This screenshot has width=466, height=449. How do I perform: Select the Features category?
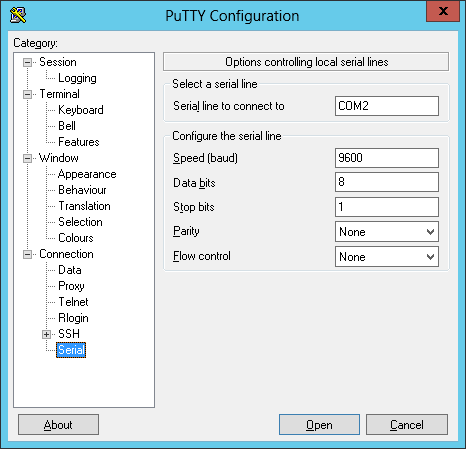(79, 142)
